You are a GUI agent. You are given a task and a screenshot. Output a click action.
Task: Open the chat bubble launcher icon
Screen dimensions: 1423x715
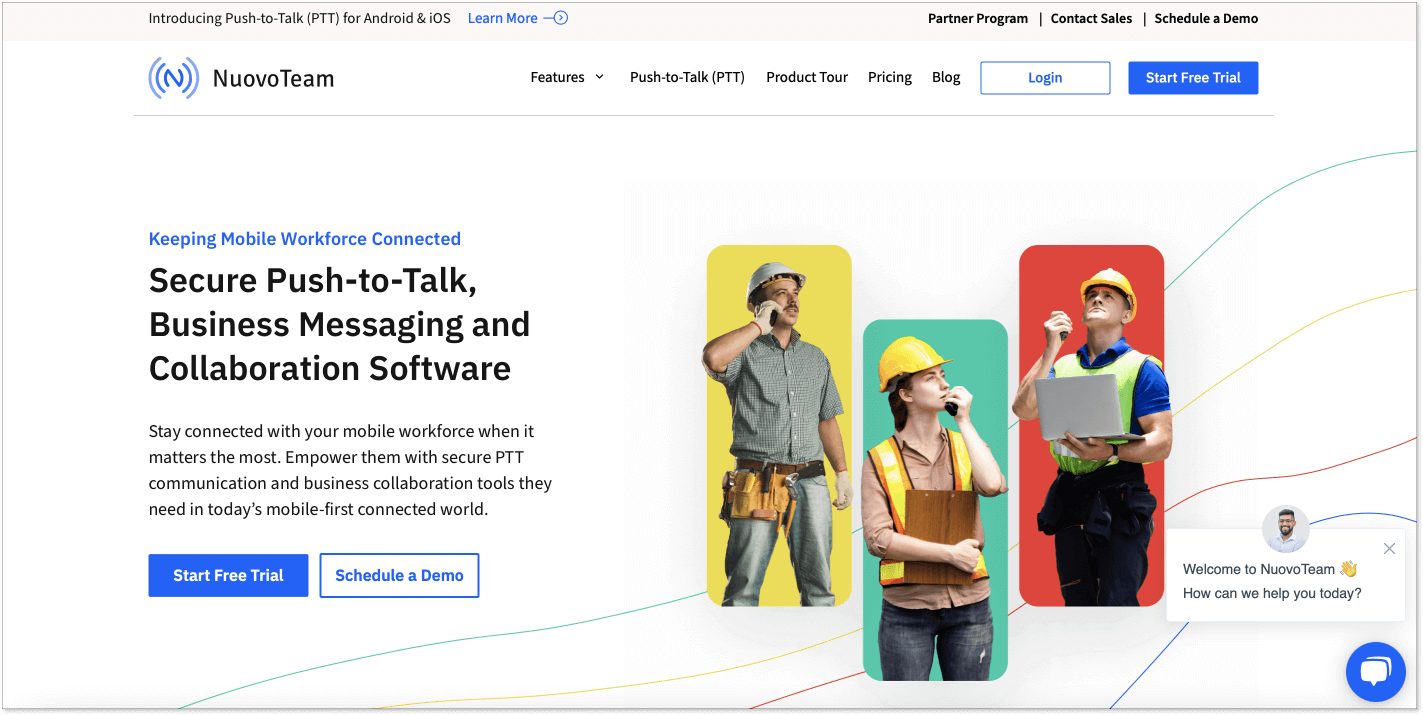(x=1375, y=672)
